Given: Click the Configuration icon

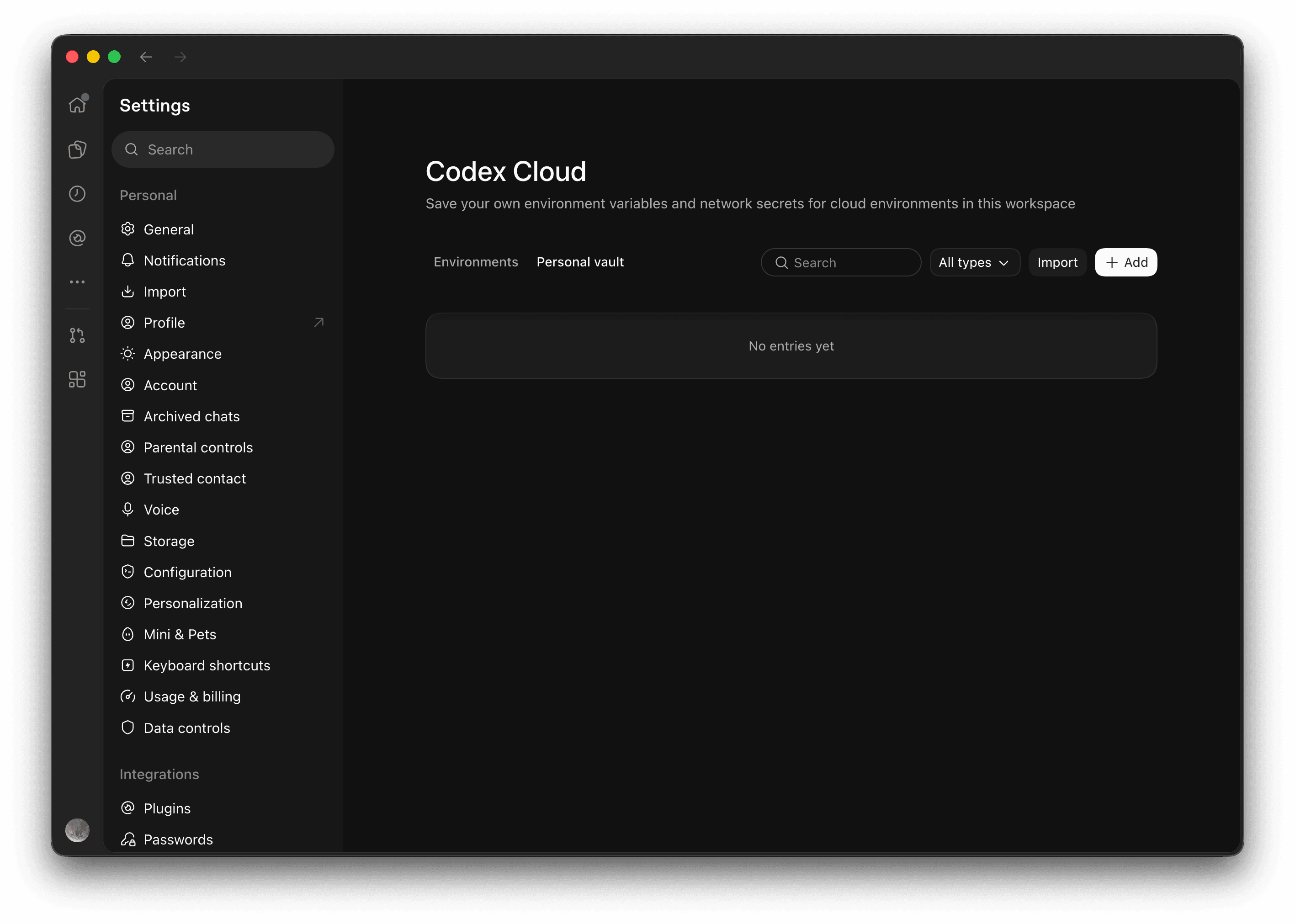Looking at the screenshot, I should click(x=128, y=572).
